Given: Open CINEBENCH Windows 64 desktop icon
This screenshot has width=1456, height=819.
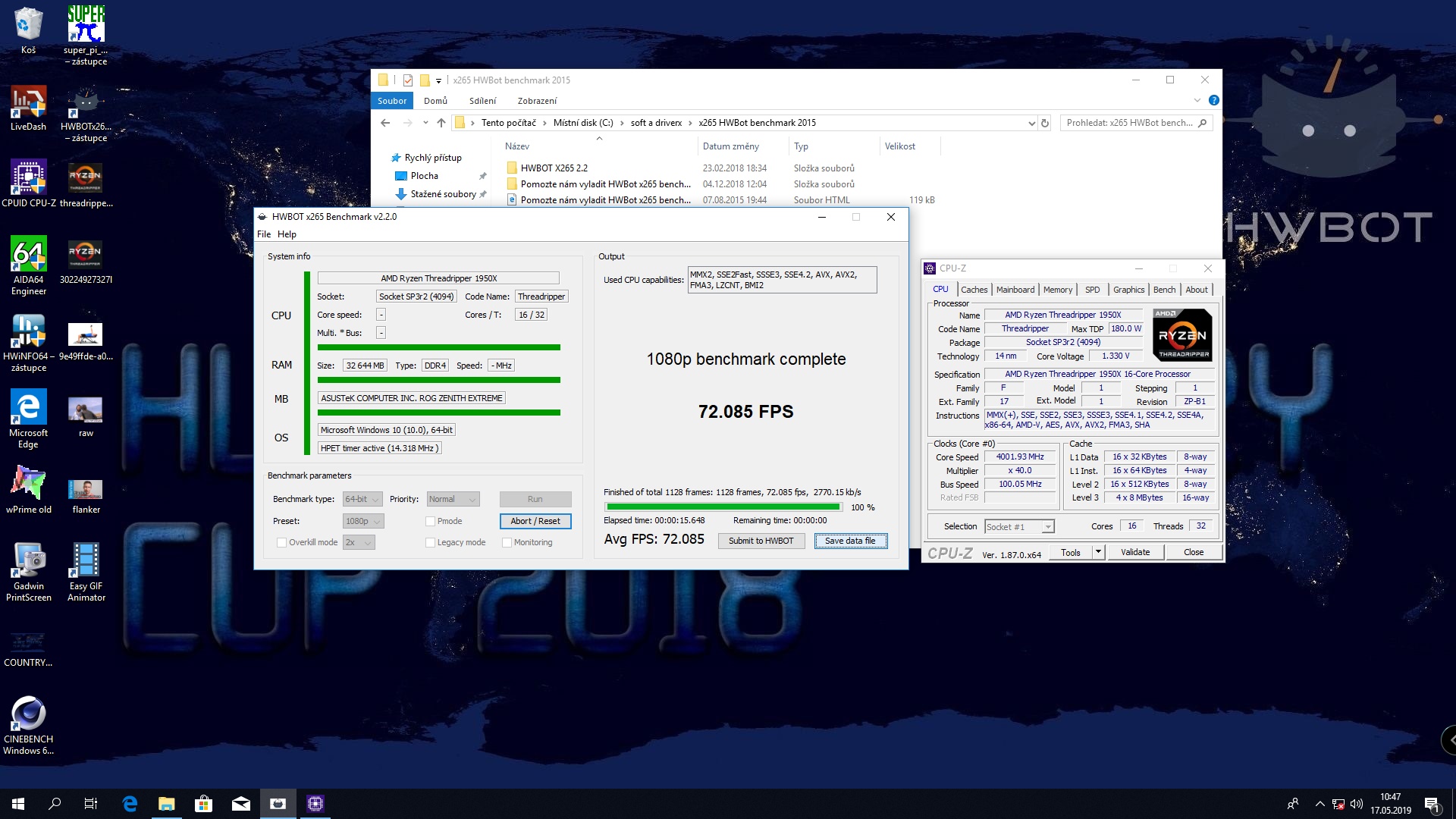Looking at the screenshot, I should [28, 725].
